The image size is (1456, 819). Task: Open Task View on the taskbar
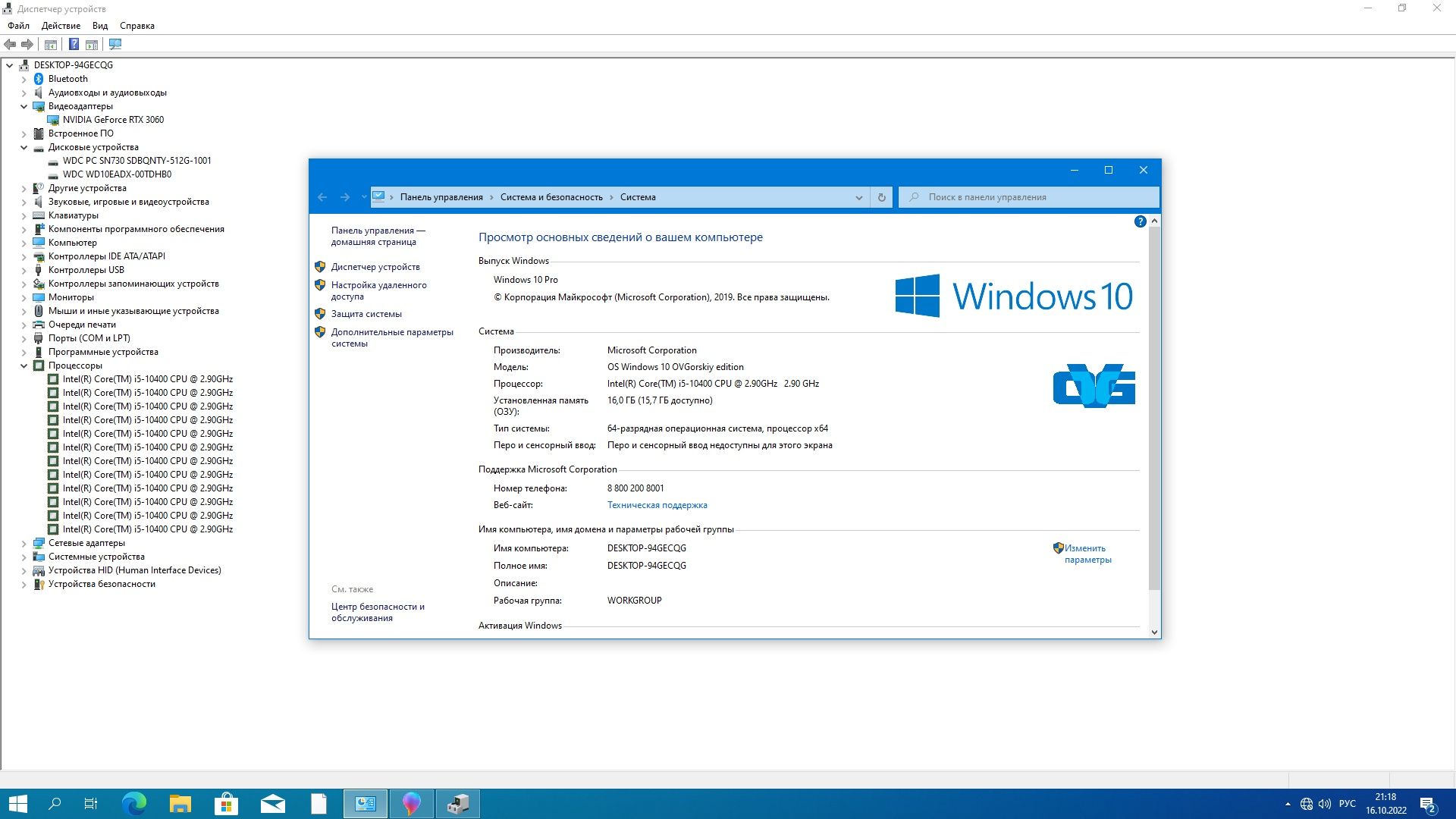pos(91,804)
